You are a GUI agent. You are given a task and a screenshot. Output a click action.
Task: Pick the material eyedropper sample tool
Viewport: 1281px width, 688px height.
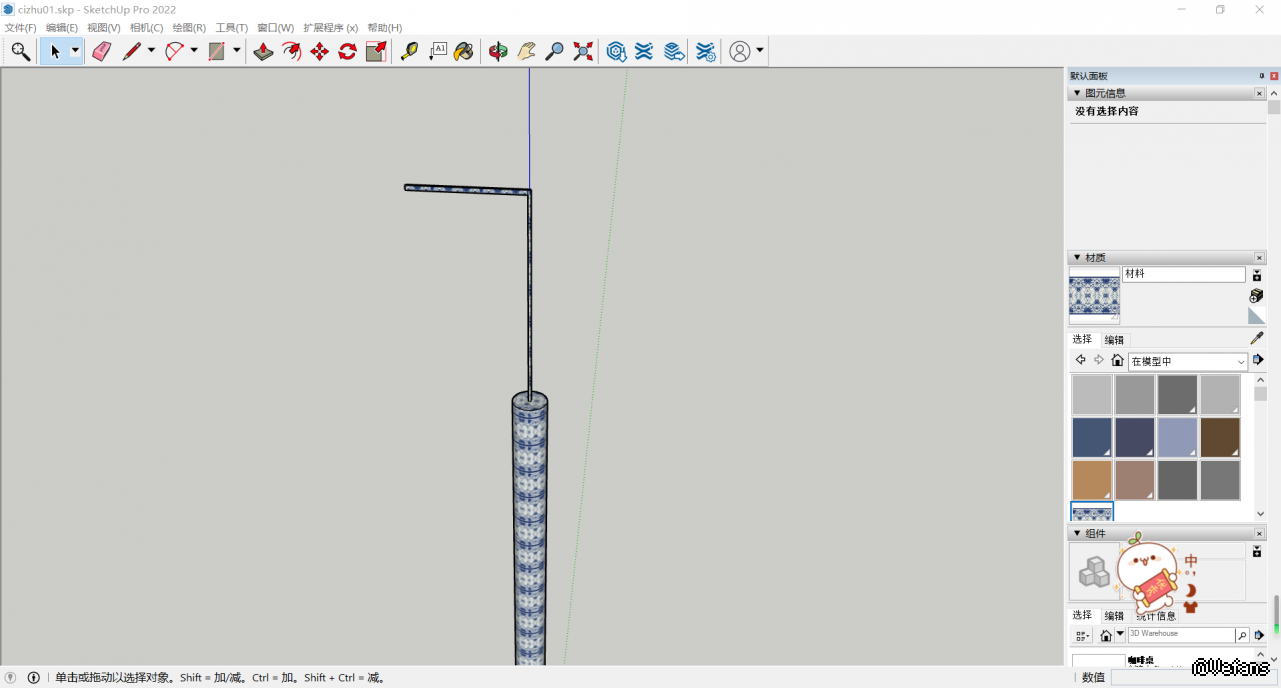[x=1256, y=339]
